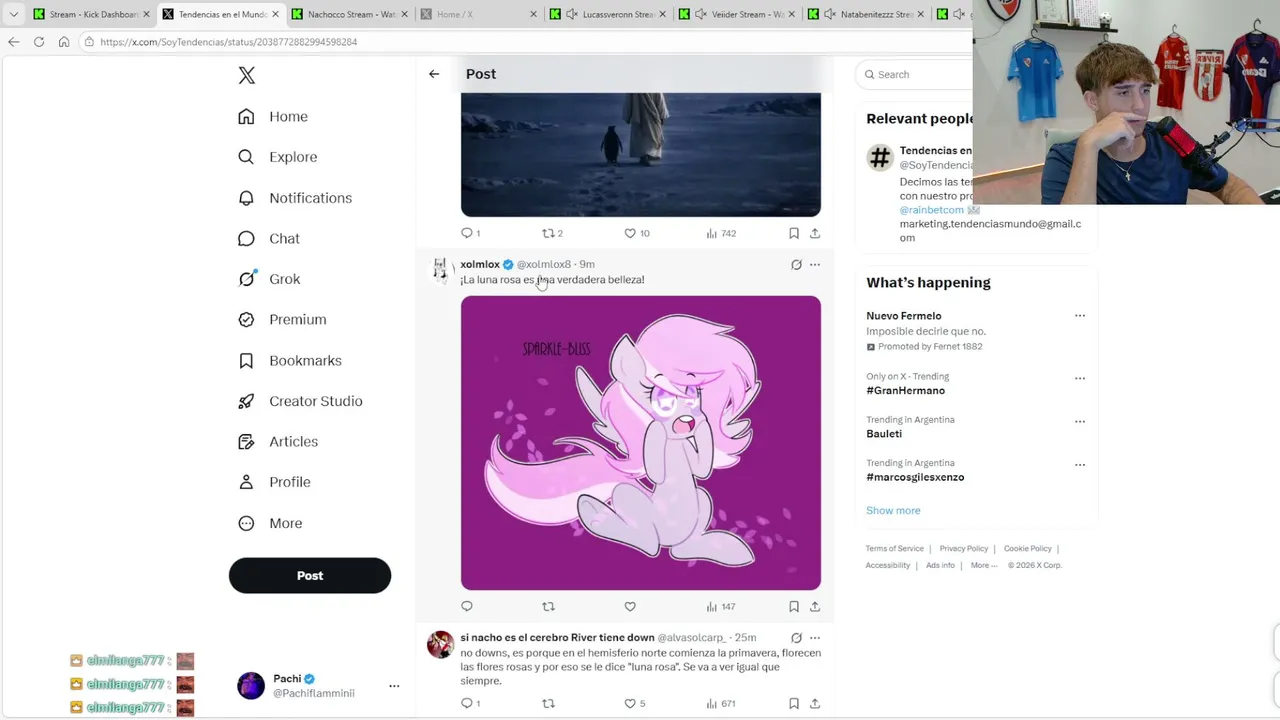
Task: Repost the xolmlox luna rosa post
Action: [548, 606]
